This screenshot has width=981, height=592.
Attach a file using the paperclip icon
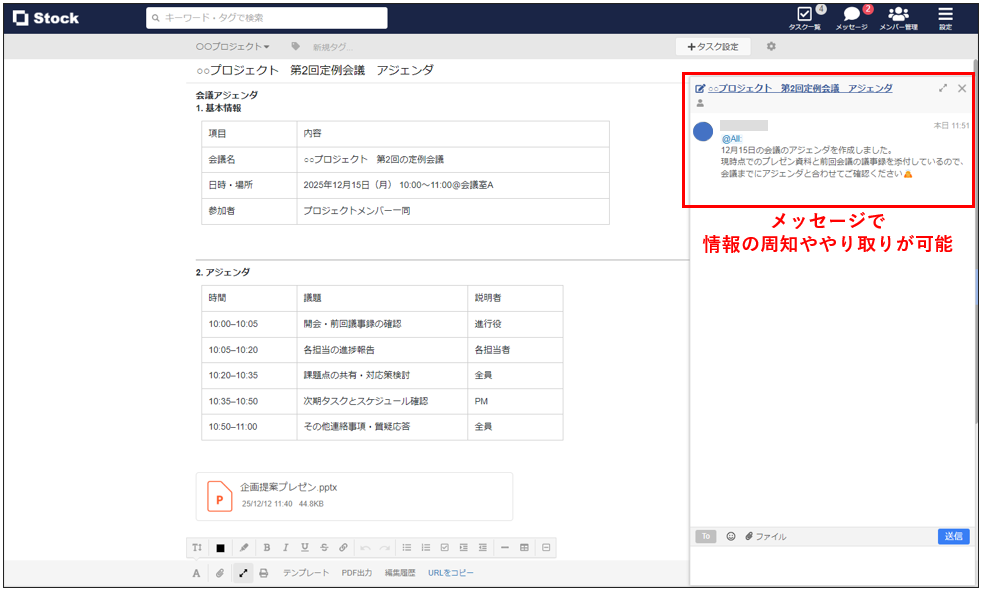[x=222, y=573]
